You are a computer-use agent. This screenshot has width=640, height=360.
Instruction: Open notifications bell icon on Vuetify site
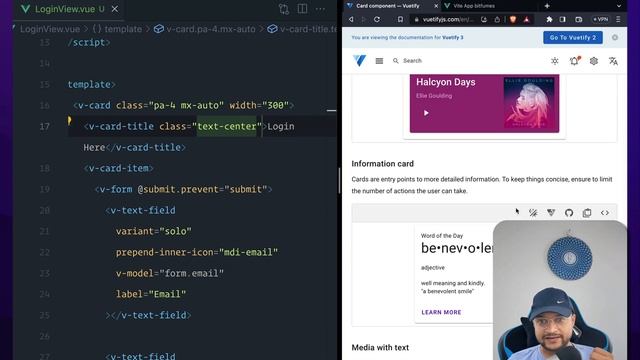[574, 61]
